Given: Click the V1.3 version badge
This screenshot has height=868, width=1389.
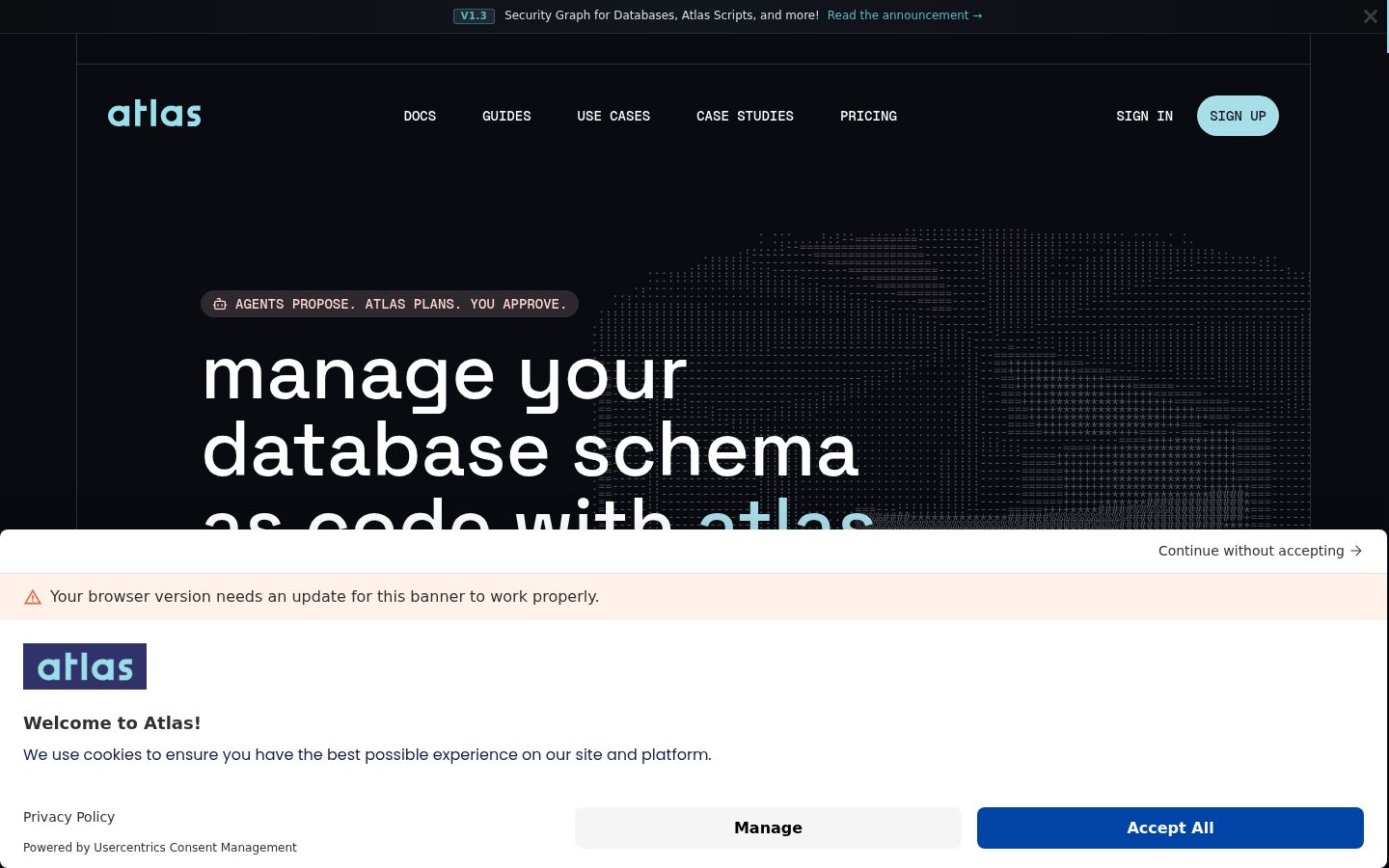Looking at the screenshot, I should tap(474, 15).
